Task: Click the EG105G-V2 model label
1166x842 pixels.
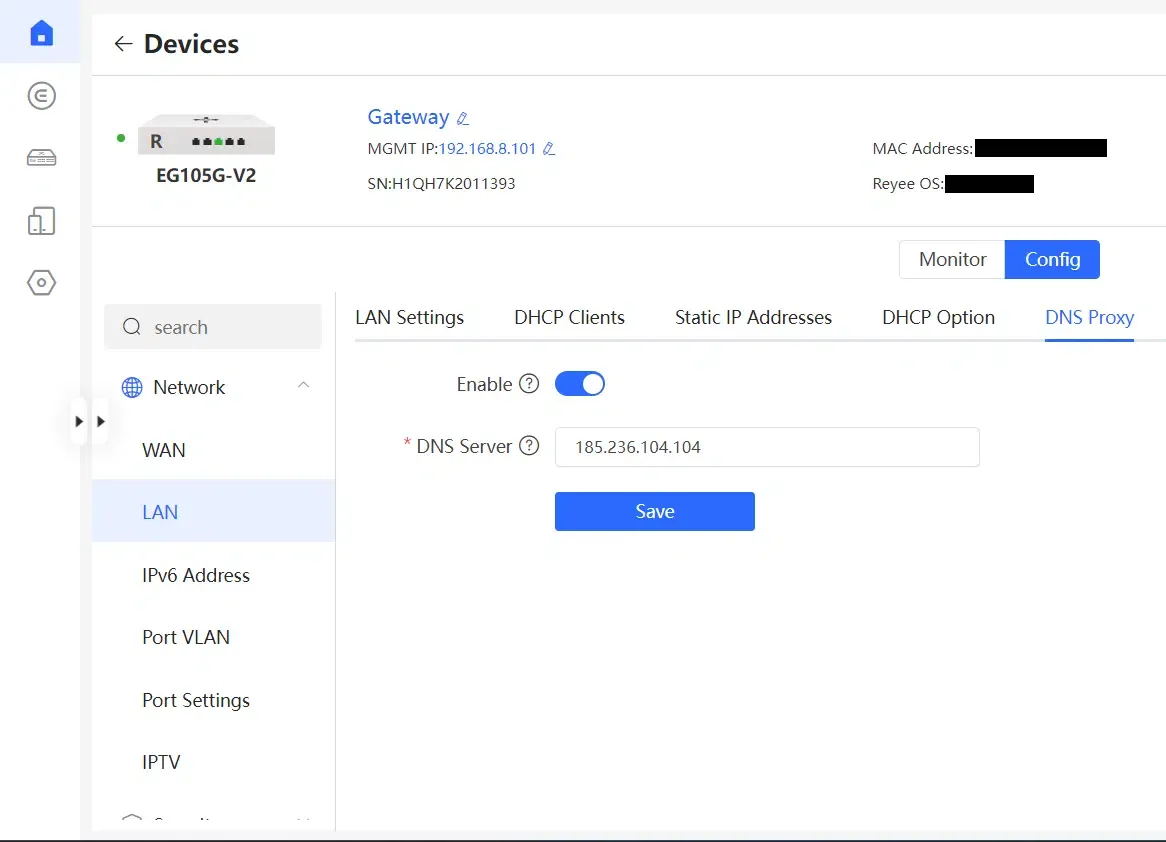Action: coord(206,176)
